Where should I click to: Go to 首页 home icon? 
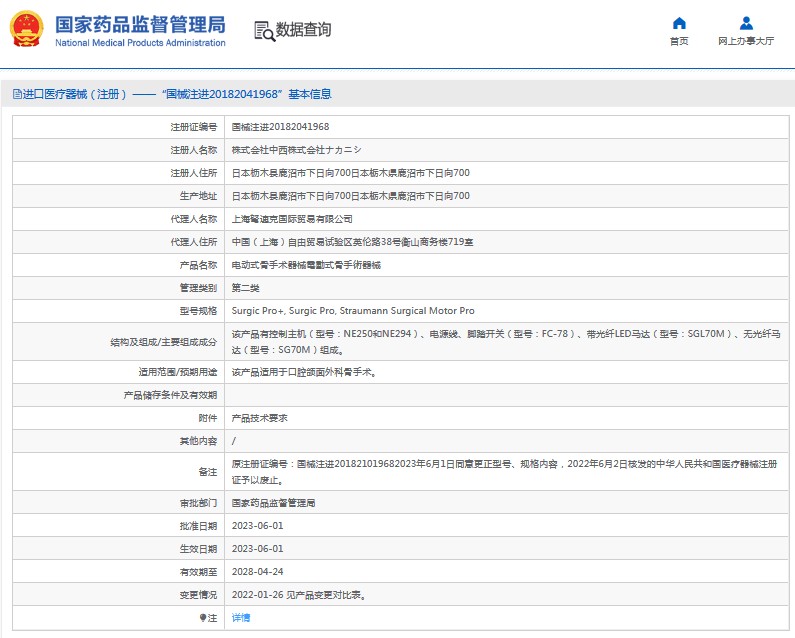679,23
